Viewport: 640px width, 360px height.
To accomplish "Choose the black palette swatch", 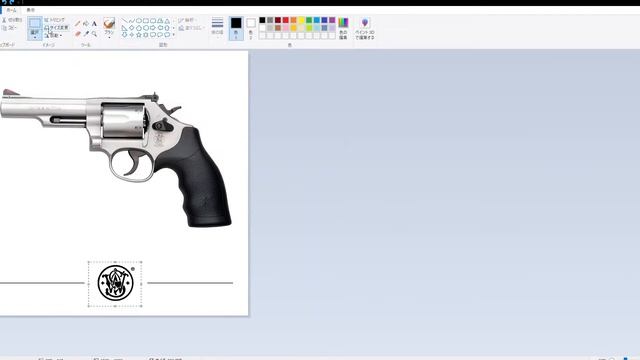I will coord(262,20).
